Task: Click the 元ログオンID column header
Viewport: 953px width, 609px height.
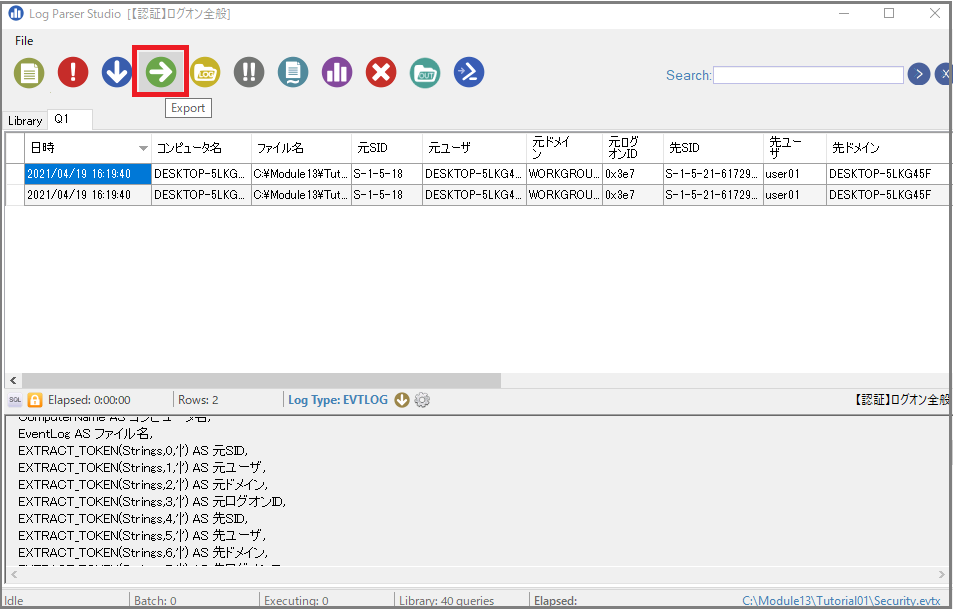Action: coord(633,148)
